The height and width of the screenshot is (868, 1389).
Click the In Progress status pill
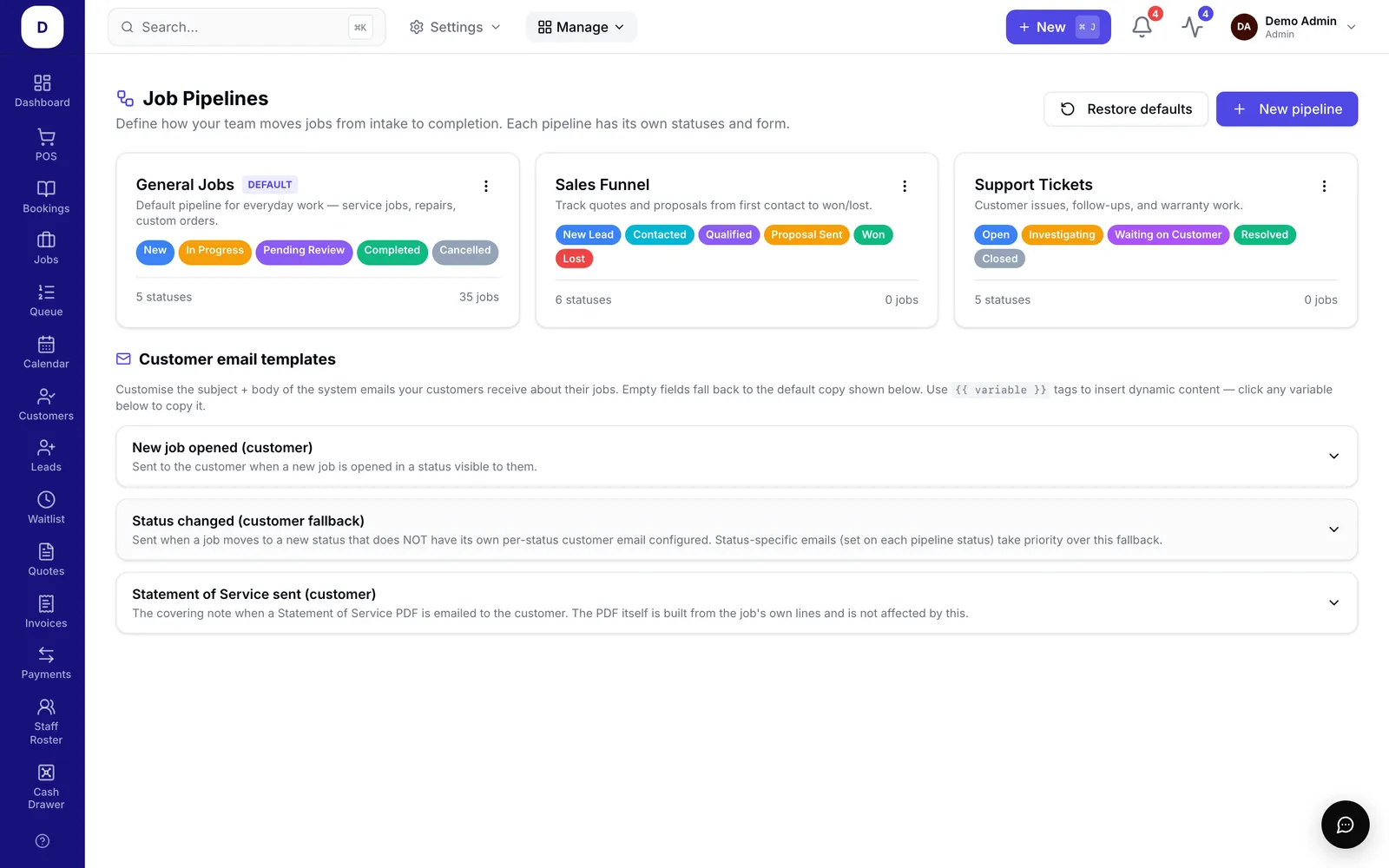(214, 251)
